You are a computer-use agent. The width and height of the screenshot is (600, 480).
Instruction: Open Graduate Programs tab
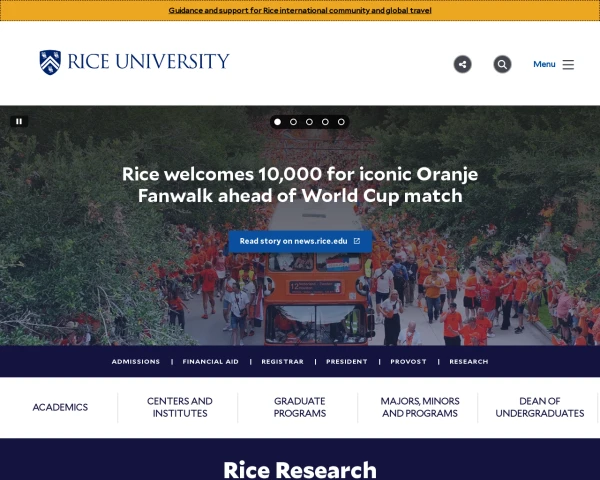(x=300, y=407)
